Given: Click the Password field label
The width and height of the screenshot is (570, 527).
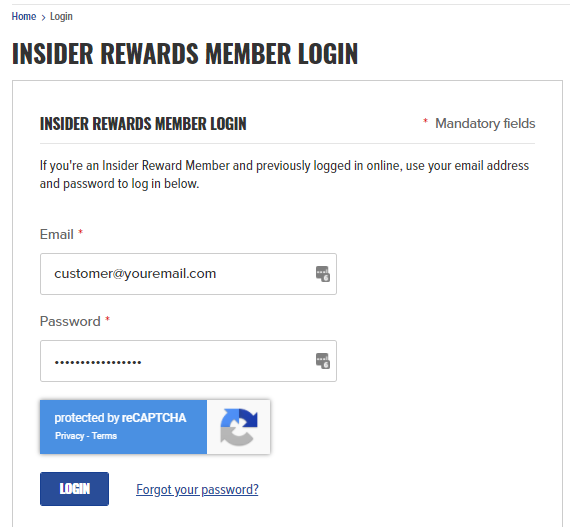Looking at the screenshot, I should pos(70,321).
